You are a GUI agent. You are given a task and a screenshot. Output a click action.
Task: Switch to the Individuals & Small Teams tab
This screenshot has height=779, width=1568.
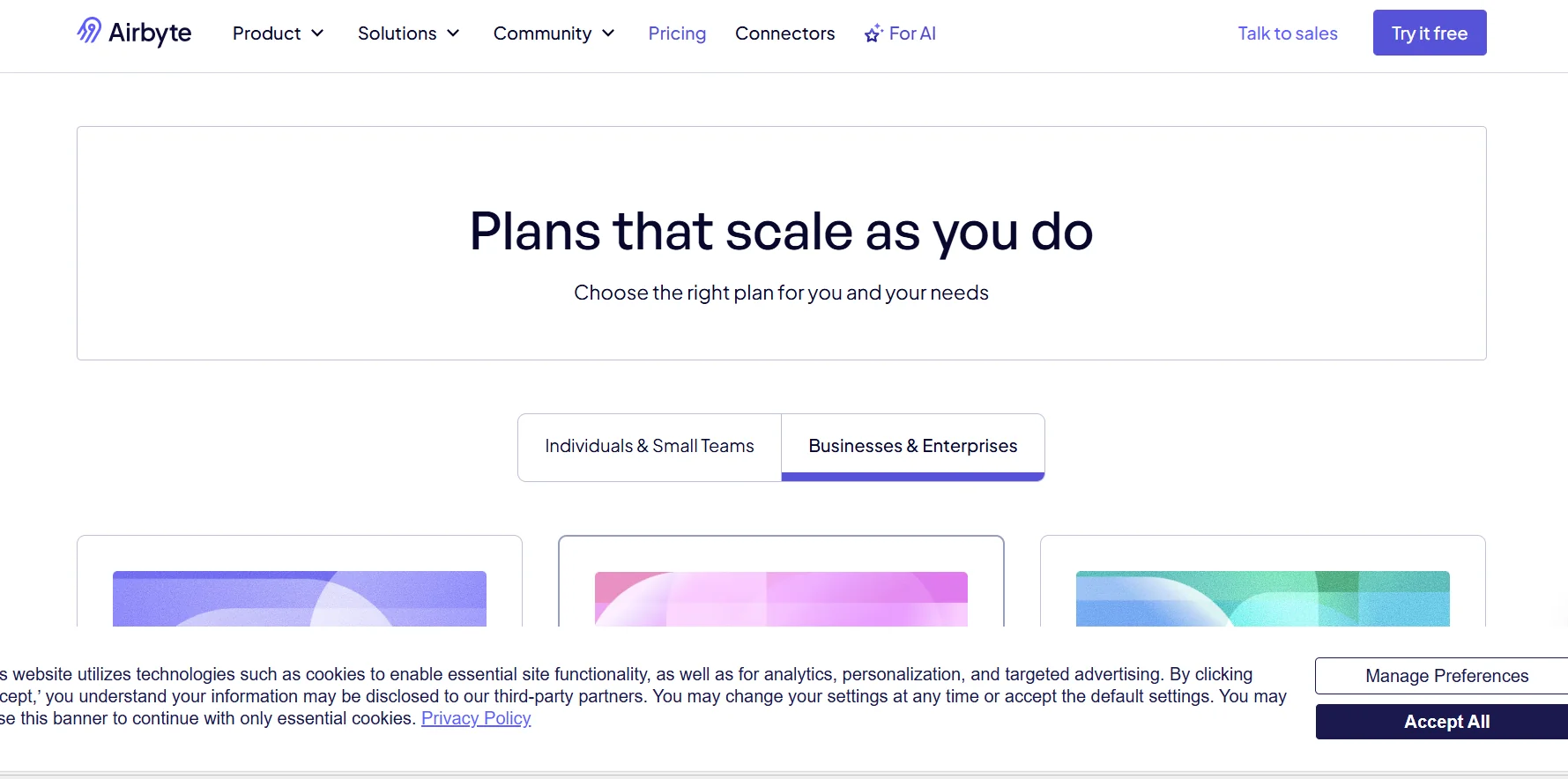click(649, 446)
